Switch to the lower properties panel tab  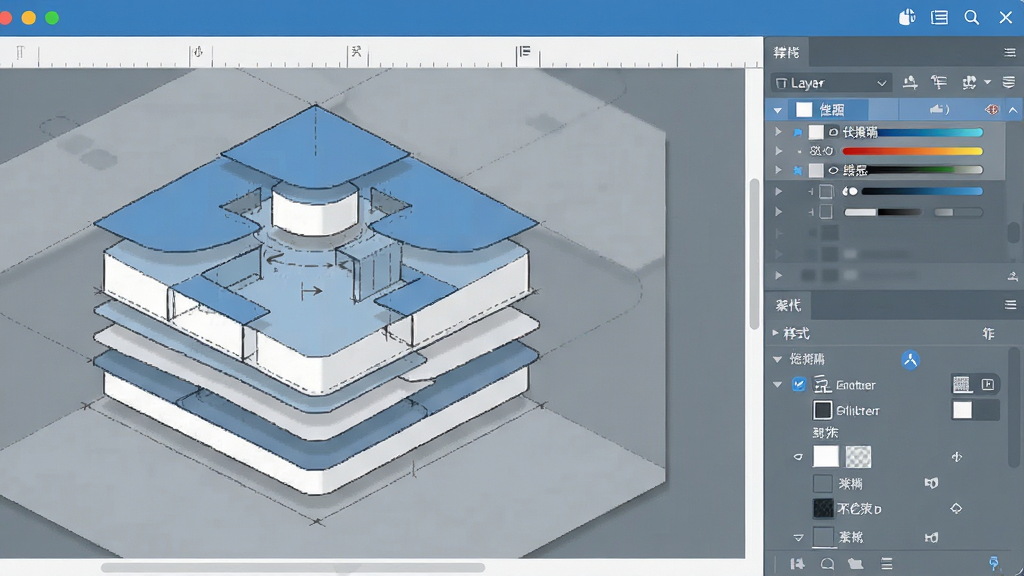(788, 305)
